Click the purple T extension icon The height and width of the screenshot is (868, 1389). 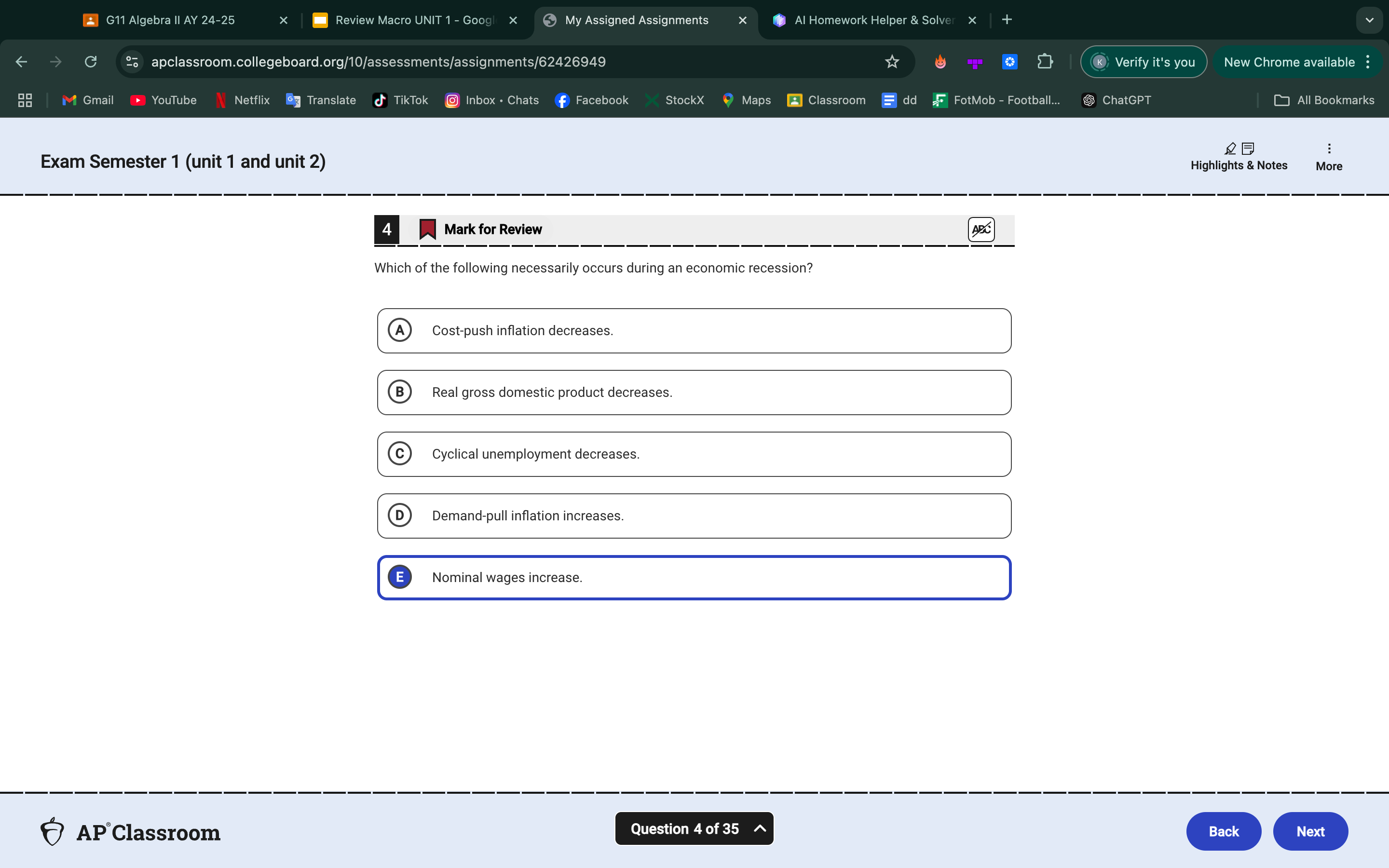975,62
